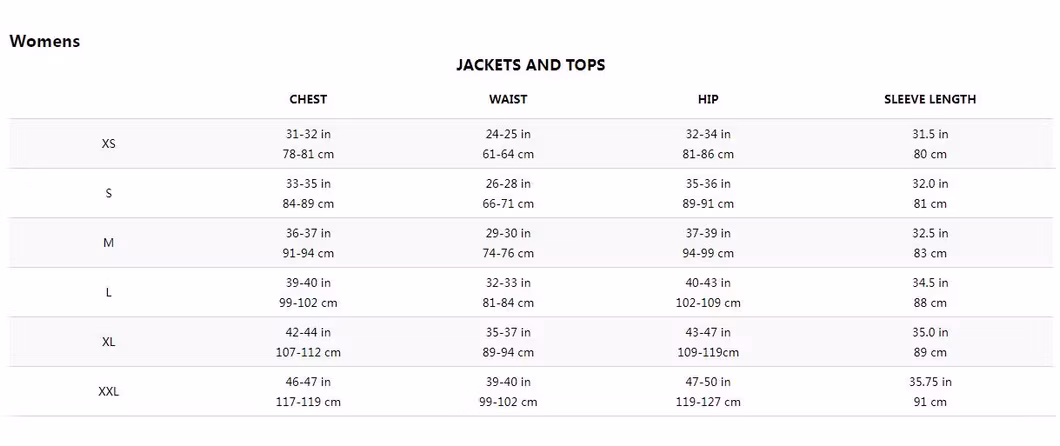Click the HIP column header

coord(708,99)
